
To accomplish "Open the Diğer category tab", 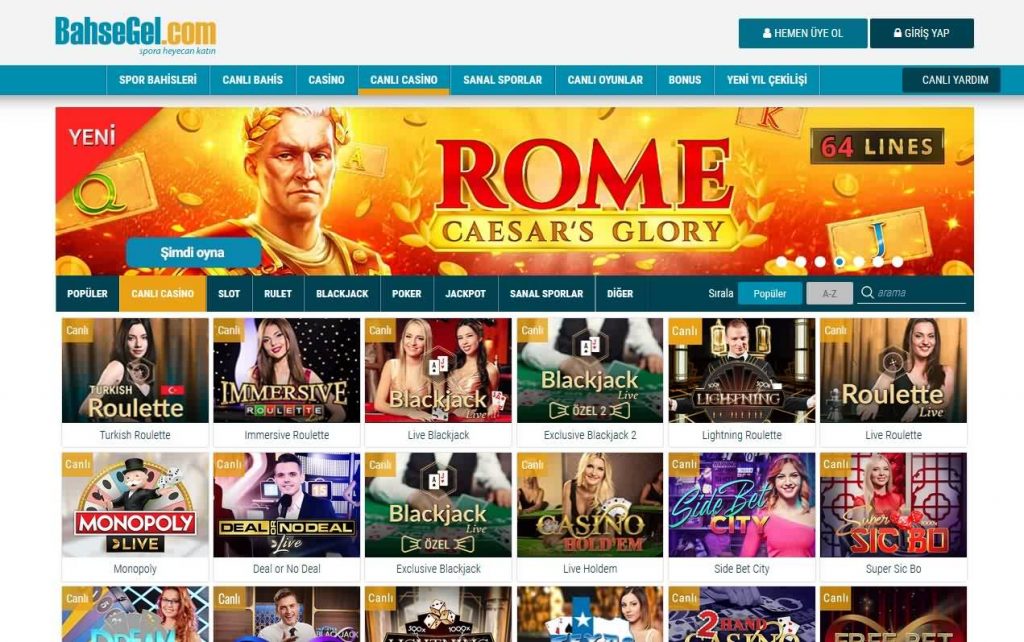I will 620,293.
